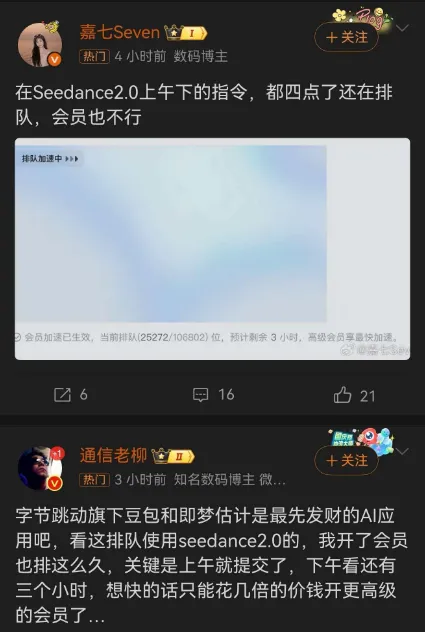Viewport: 425px width, 632px height.
Task: Tap the 热门 tag on second post
Action: click(x=94, y=480)
